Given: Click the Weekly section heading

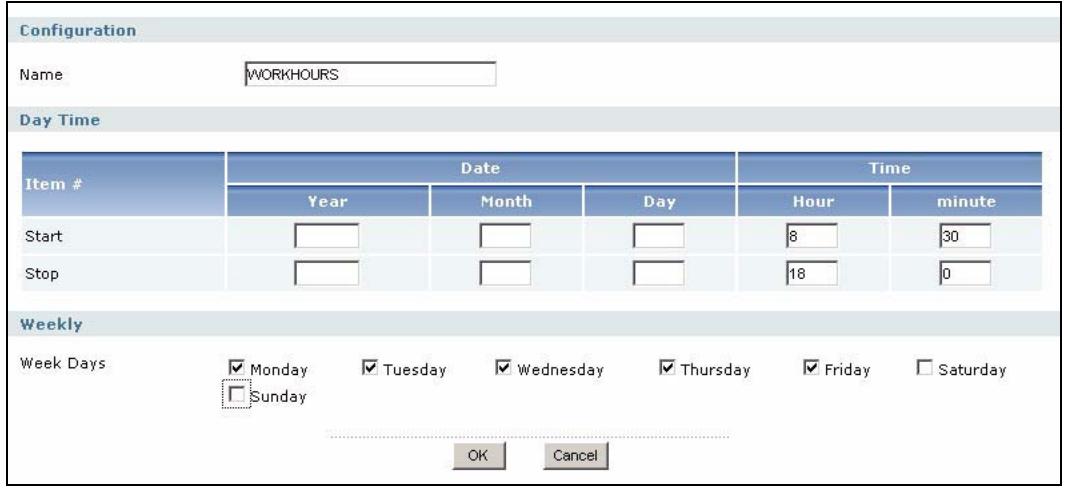Looking at the screenshot, I should 50,324.
